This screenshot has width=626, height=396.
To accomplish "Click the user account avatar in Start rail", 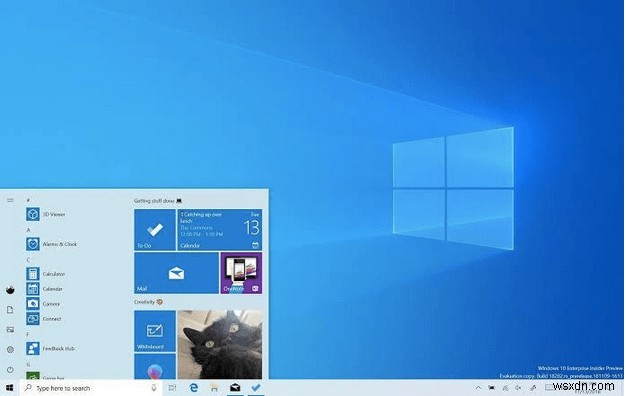I will point(10,290).
